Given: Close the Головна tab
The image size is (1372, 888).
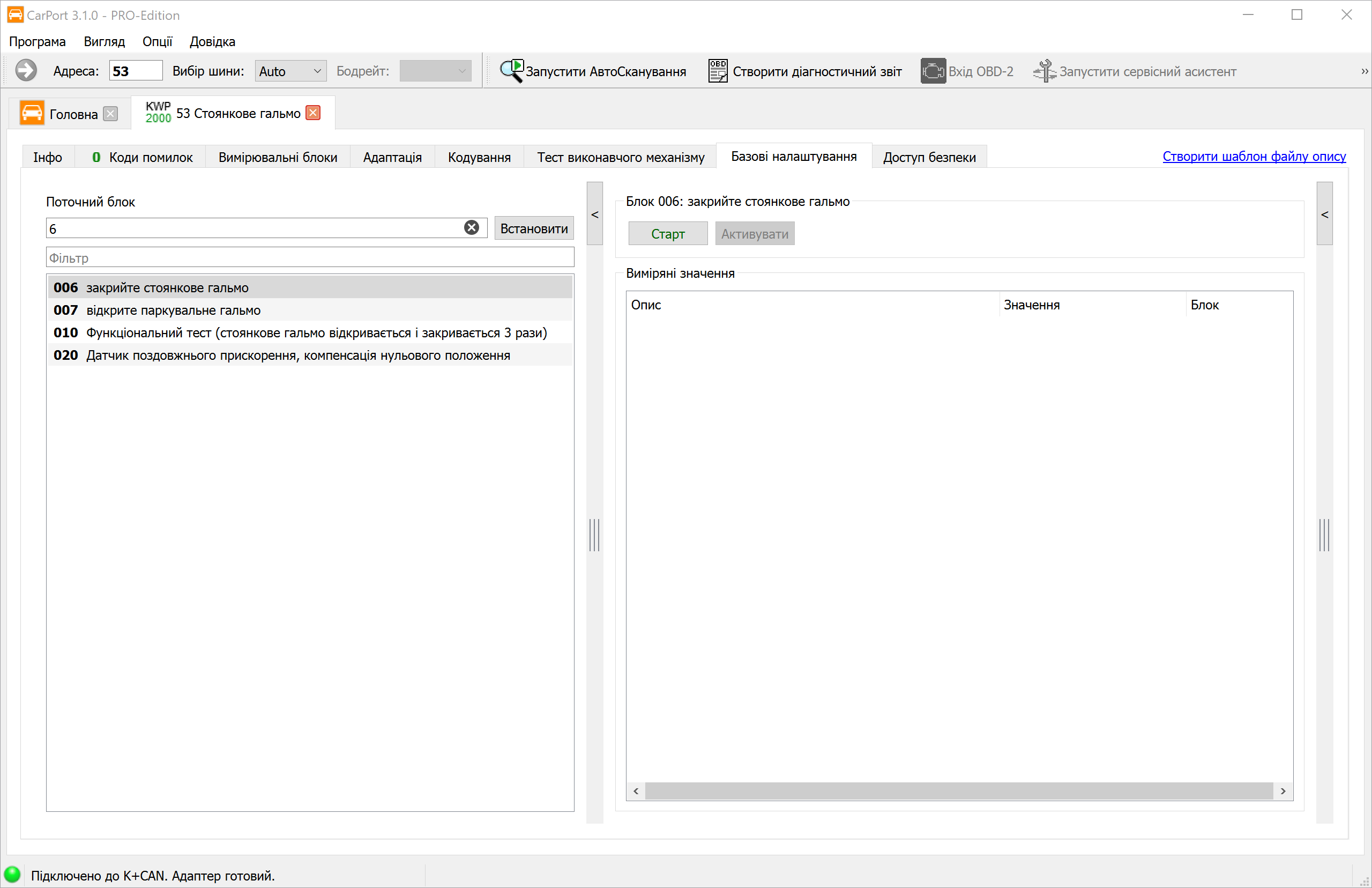Looking at the screenshot, I should click(x=110, y=114).
